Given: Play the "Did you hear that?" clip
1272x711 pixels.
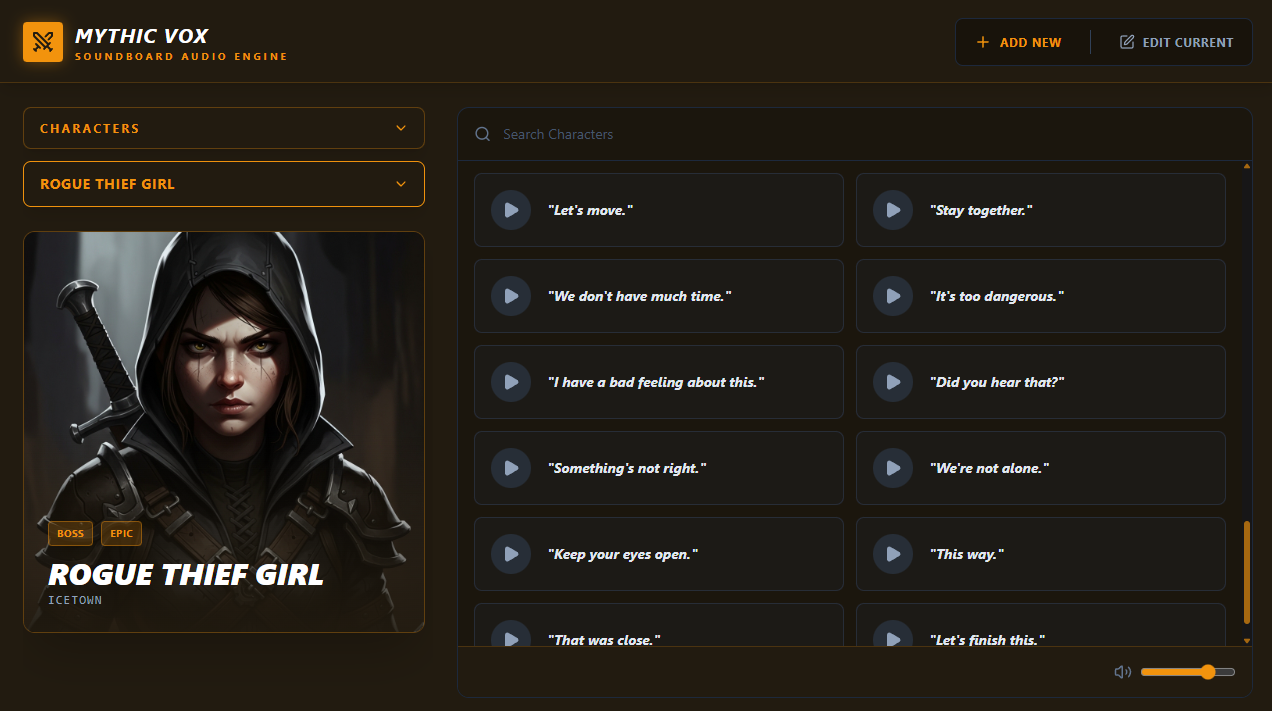Looking at the screenshot, I should tap(893, 382).
